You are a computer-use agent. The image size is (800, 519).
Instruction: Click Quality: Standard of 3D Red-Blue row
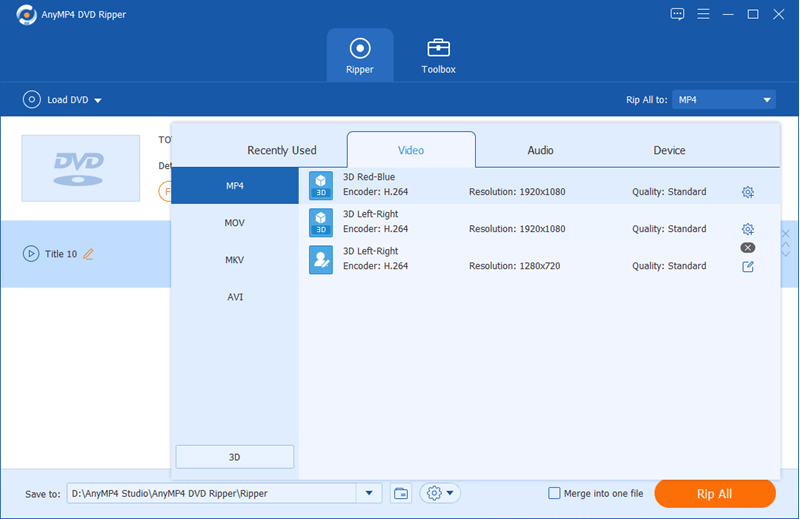(669, 192)
